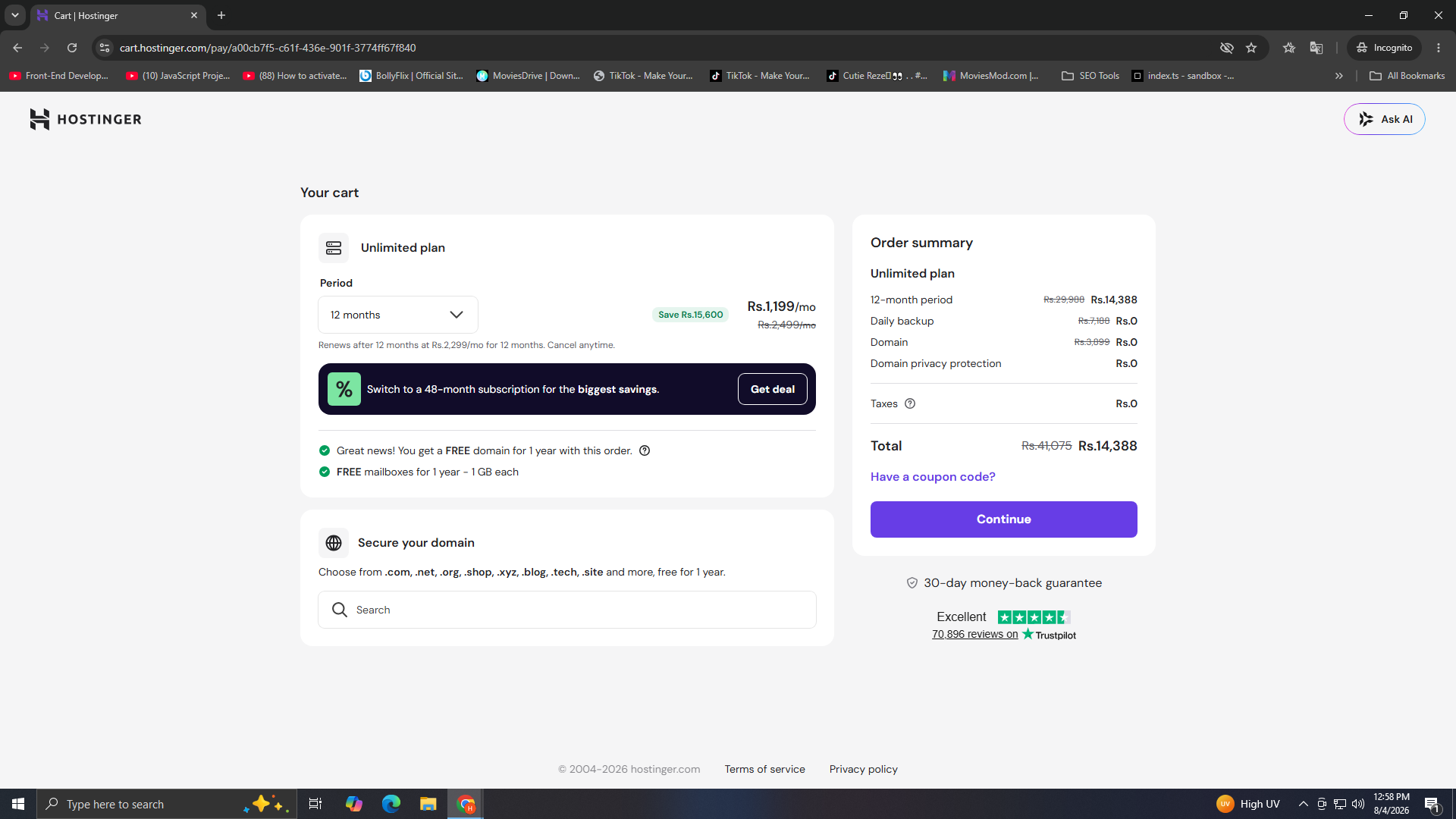Screen dimensions: 1456x819
Task: Click the Trustpilot star rating
Action: pyautogui.click(x=1034, y=617)
